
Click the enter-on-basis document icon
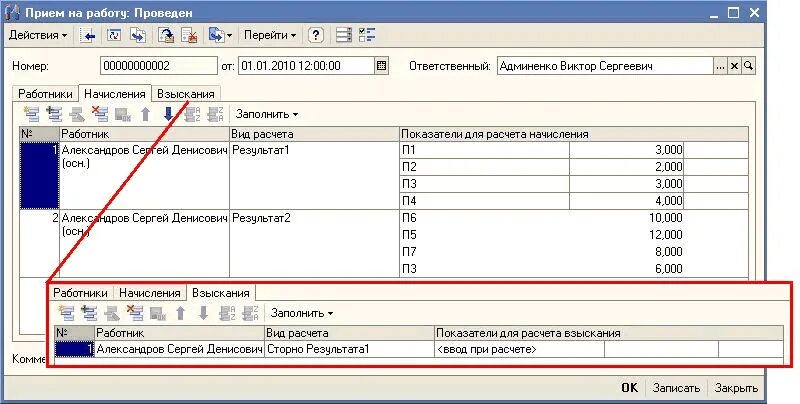point(216,35)
